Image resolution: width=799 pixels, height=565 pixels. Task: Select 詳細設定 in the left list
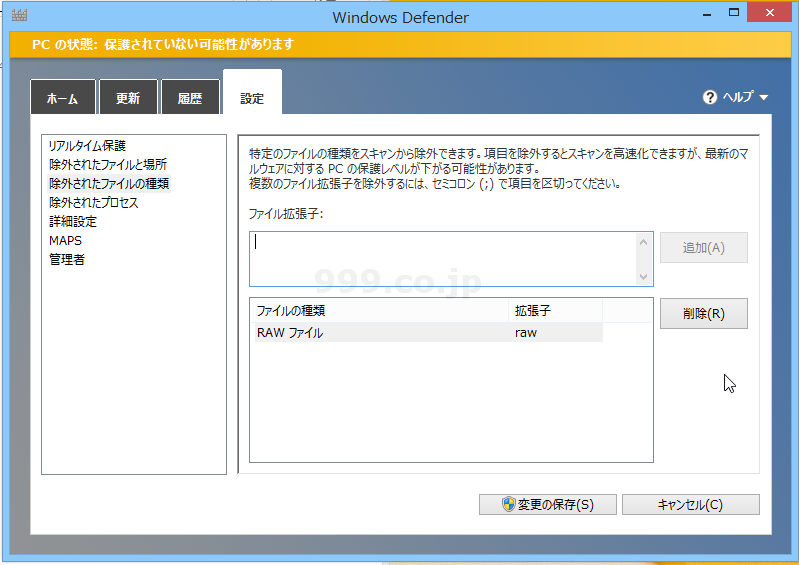coord(73,222)
